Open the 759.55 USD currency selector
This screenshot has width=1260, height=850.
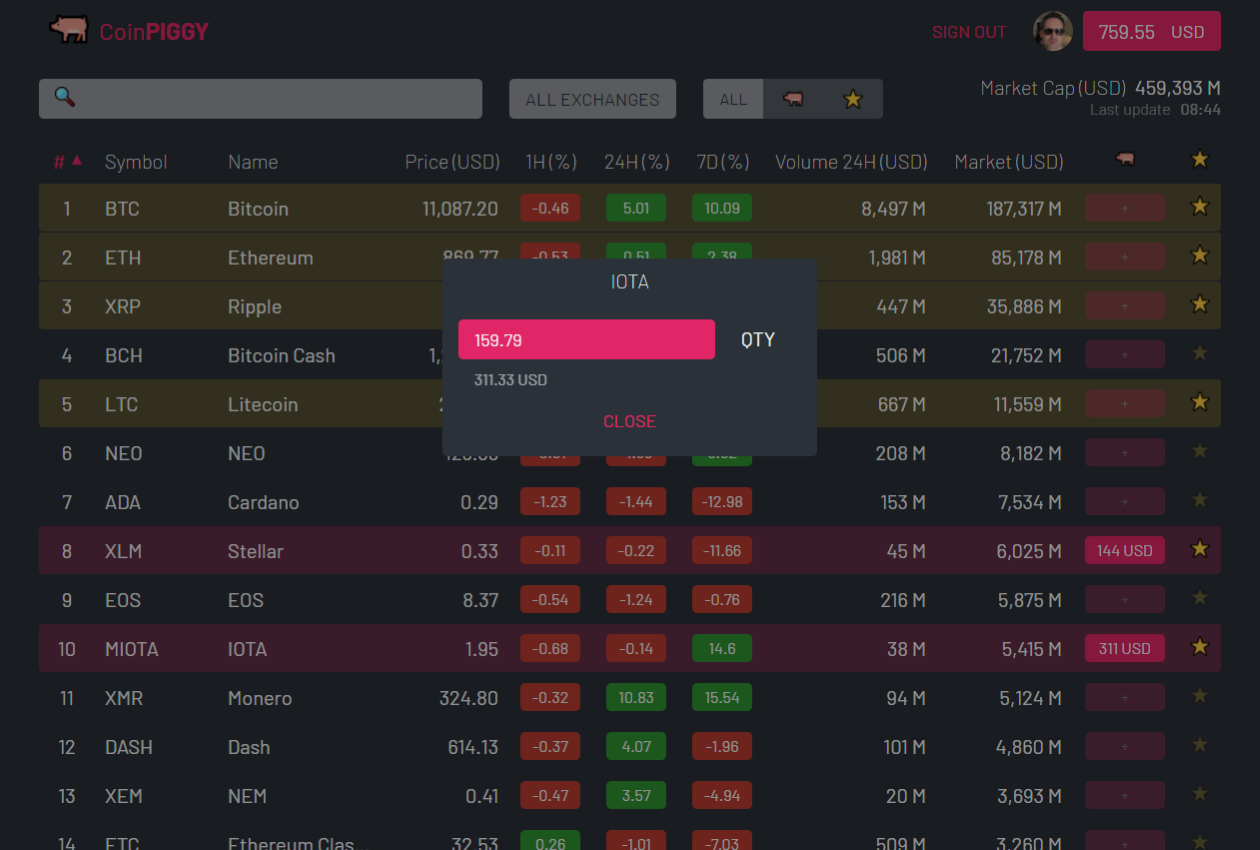coord(1151,31)
